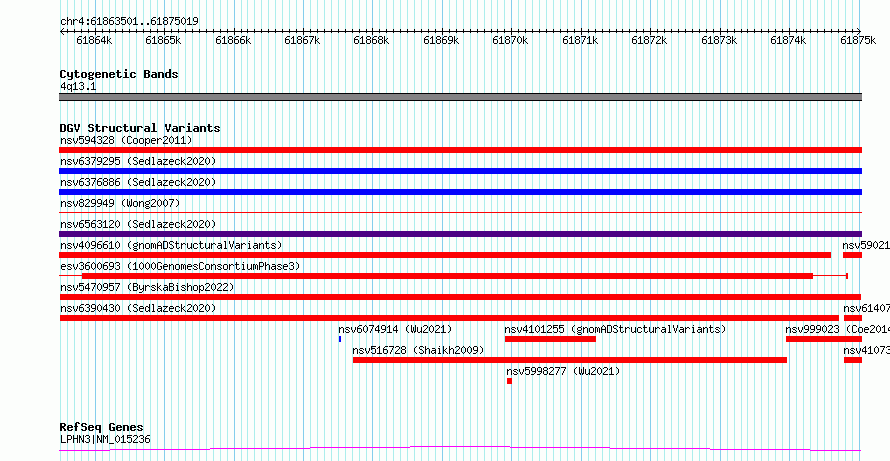The image size is (890, 461).
Task: Open the nsv5998277 (Wu2021) variant label
Action: [564, 371]
